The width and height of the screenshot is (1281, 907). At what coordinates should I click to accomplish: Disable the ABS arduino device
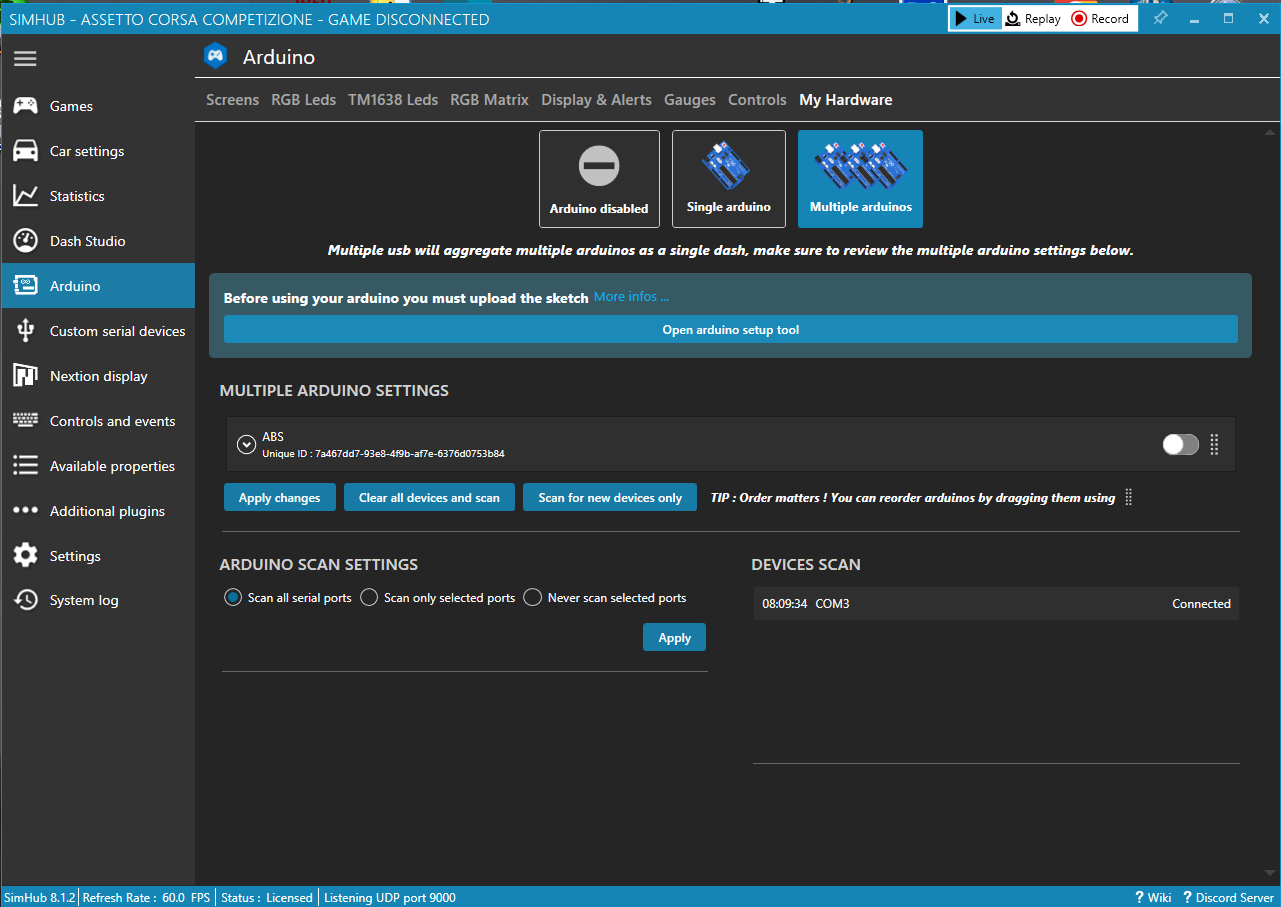click(1179, 444)
